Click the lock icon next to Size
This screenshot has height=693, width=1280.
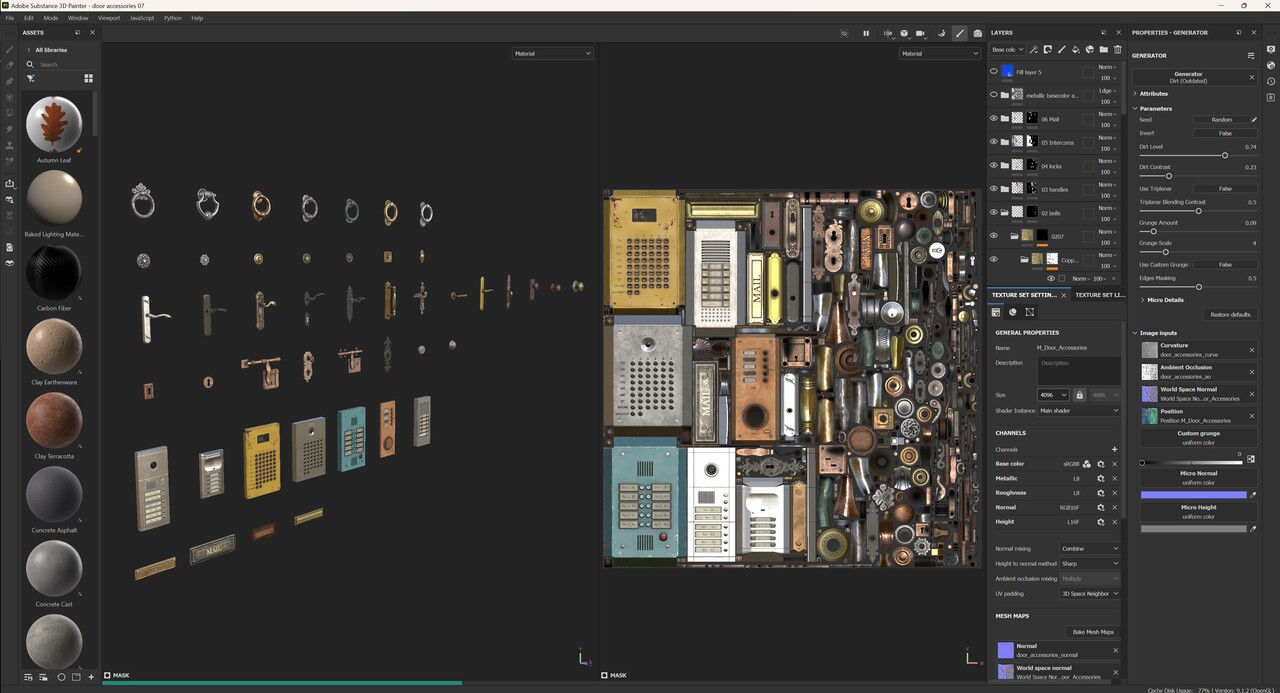[x=1080, y=395]
